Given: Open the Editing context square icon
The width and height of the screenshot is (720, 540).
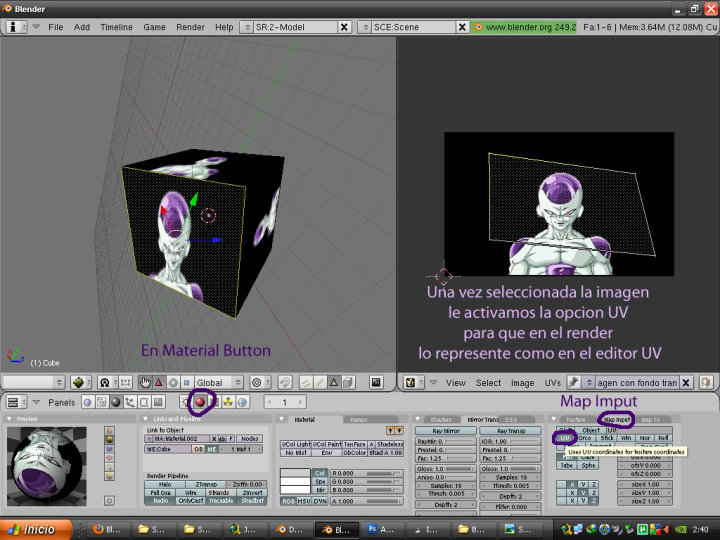Looking at the screenshot, I should click(x=144, y=402).
